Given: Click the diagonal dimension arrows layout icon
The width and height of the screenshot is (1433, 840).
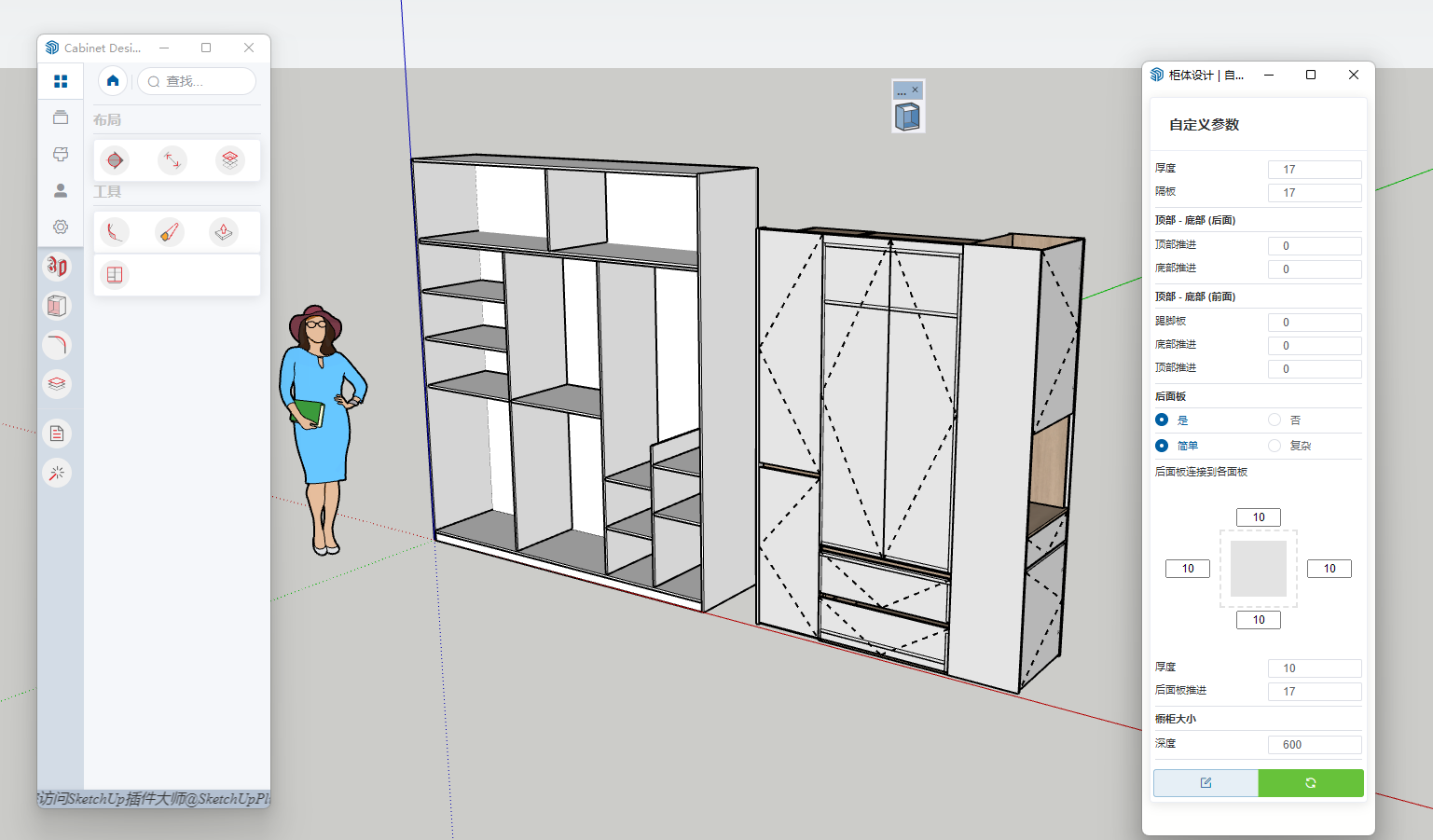Looking at the screenshot, I should coord(172,160).
